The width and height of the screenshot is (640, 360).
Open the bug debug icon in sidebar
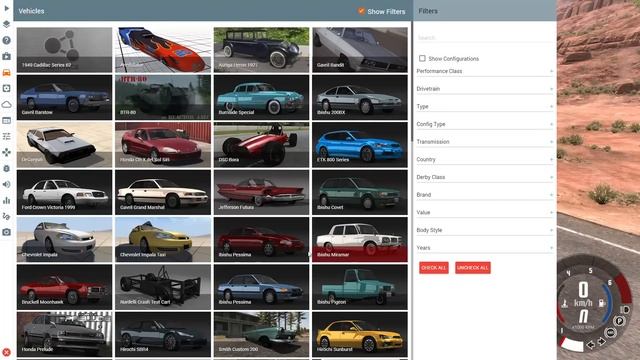point(7,168)
